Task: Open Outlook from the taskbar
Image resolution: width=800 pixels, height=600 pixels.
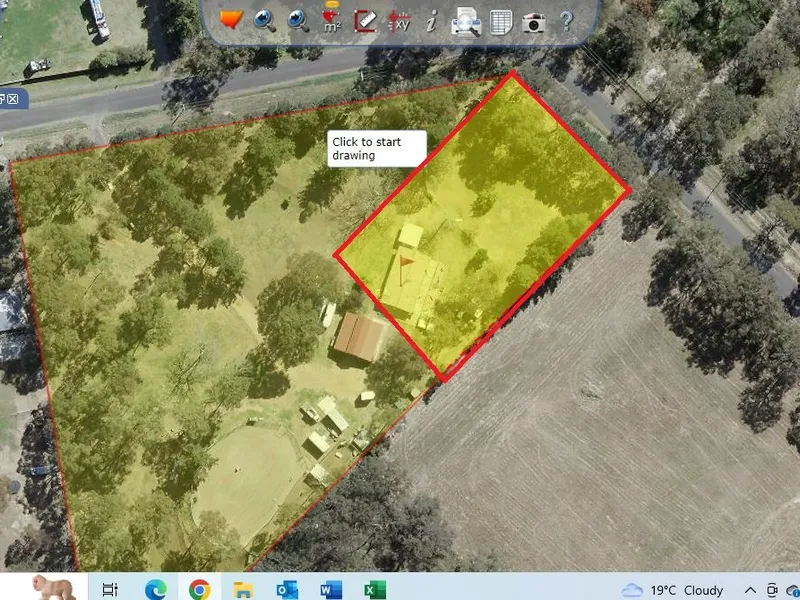Action: 288,589
